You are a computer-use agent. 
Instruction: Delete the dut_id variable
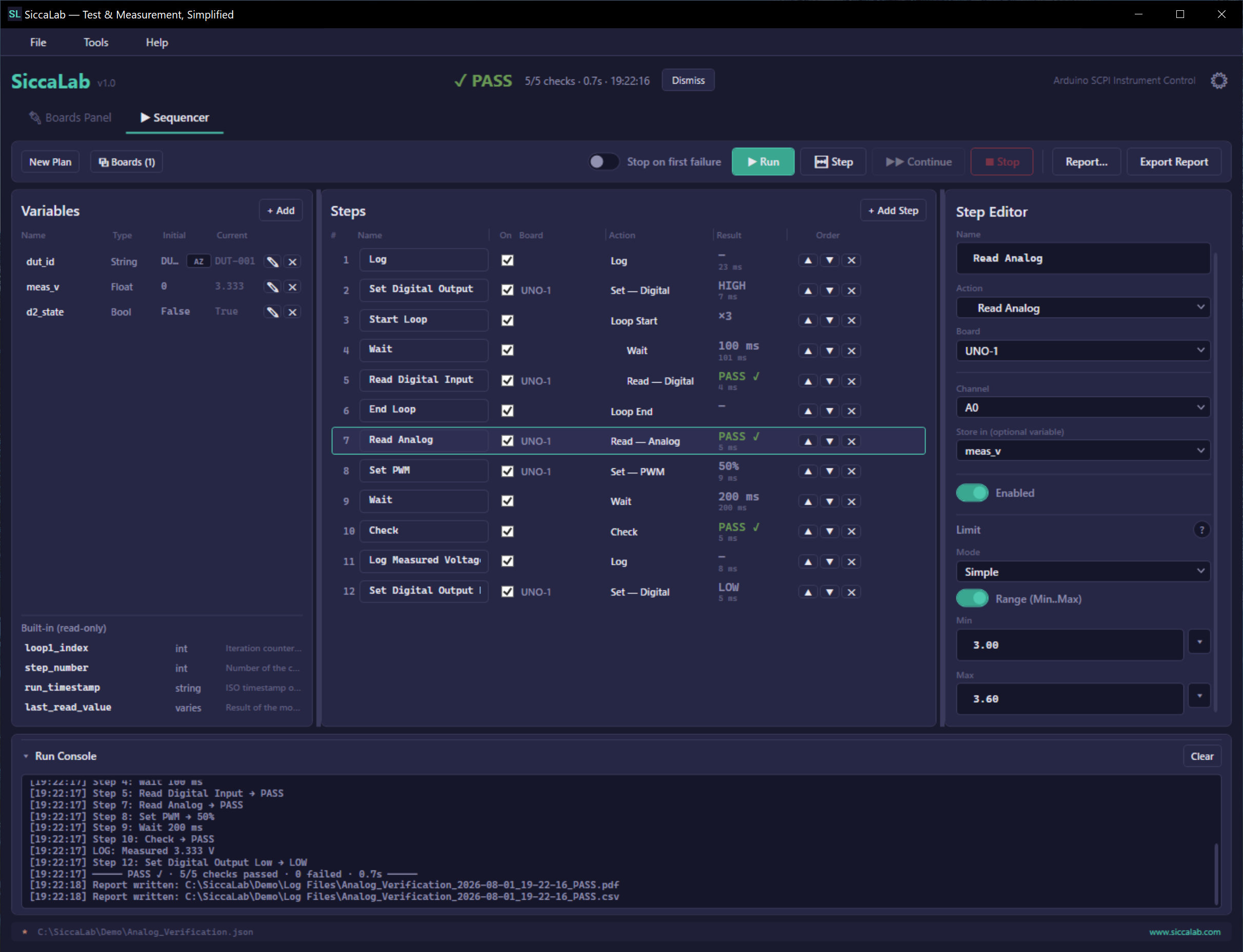(292, 262)
